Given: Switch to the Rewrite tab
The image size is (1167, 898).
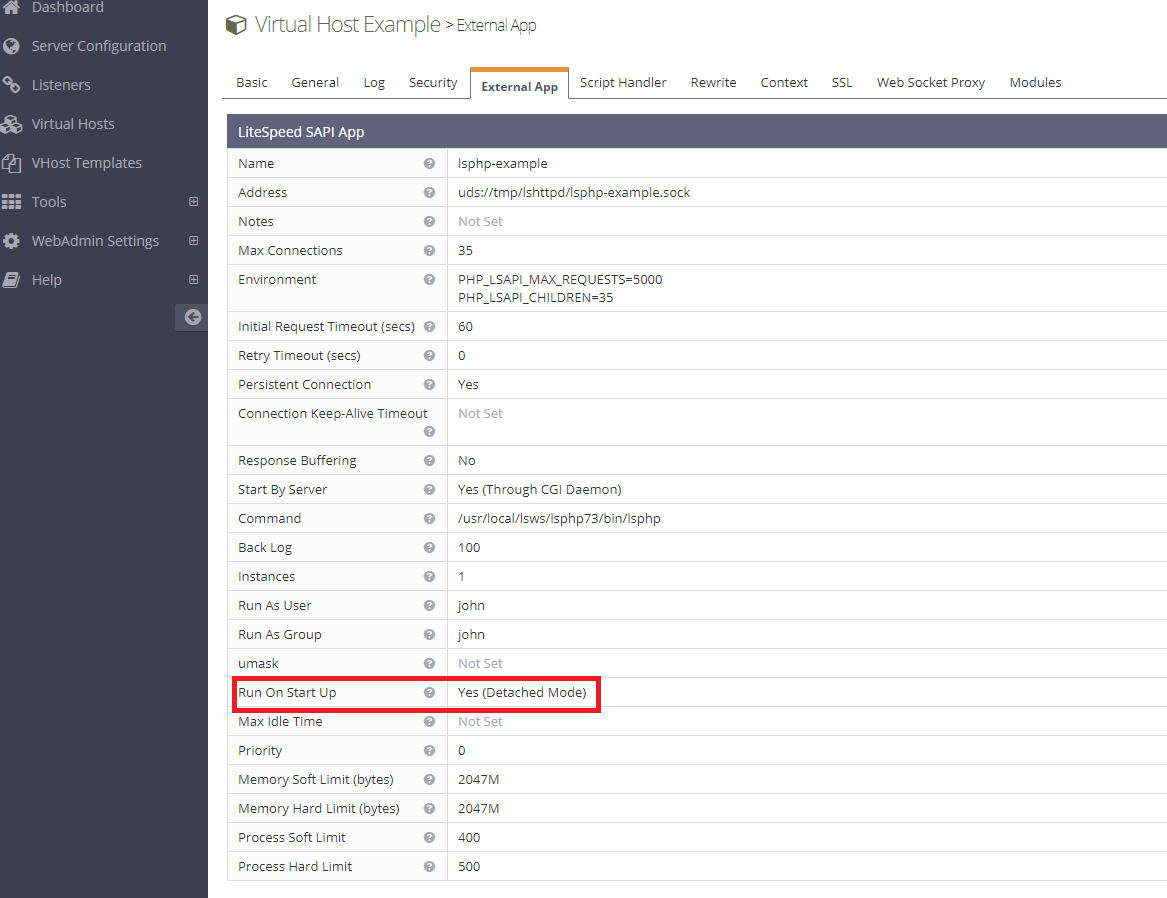Looking at the screenshot, I should pos(713,83).
